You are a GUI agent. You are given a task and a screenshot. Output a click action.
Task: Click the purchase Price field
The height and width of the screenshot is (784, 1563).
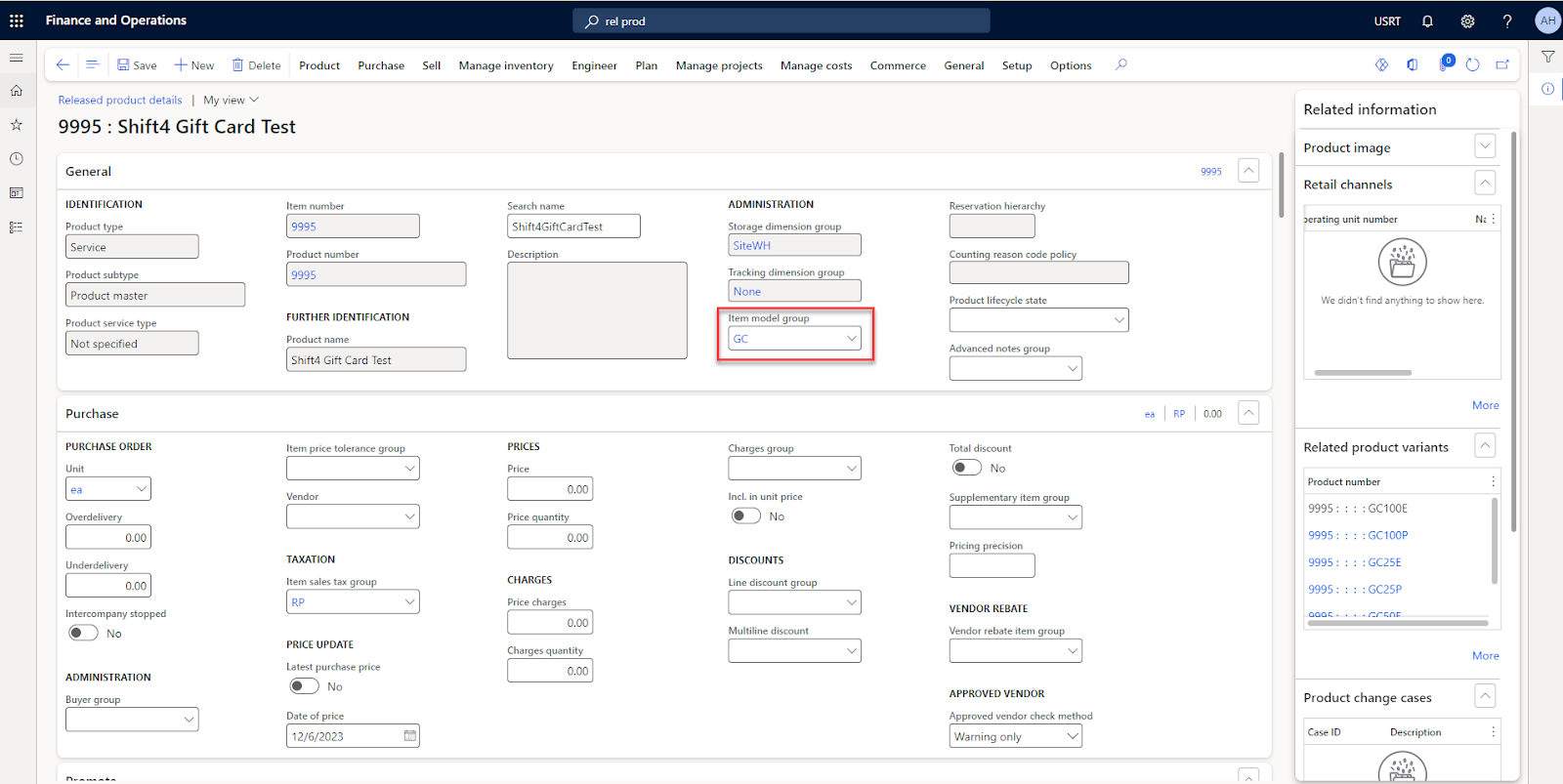(550, 489)
